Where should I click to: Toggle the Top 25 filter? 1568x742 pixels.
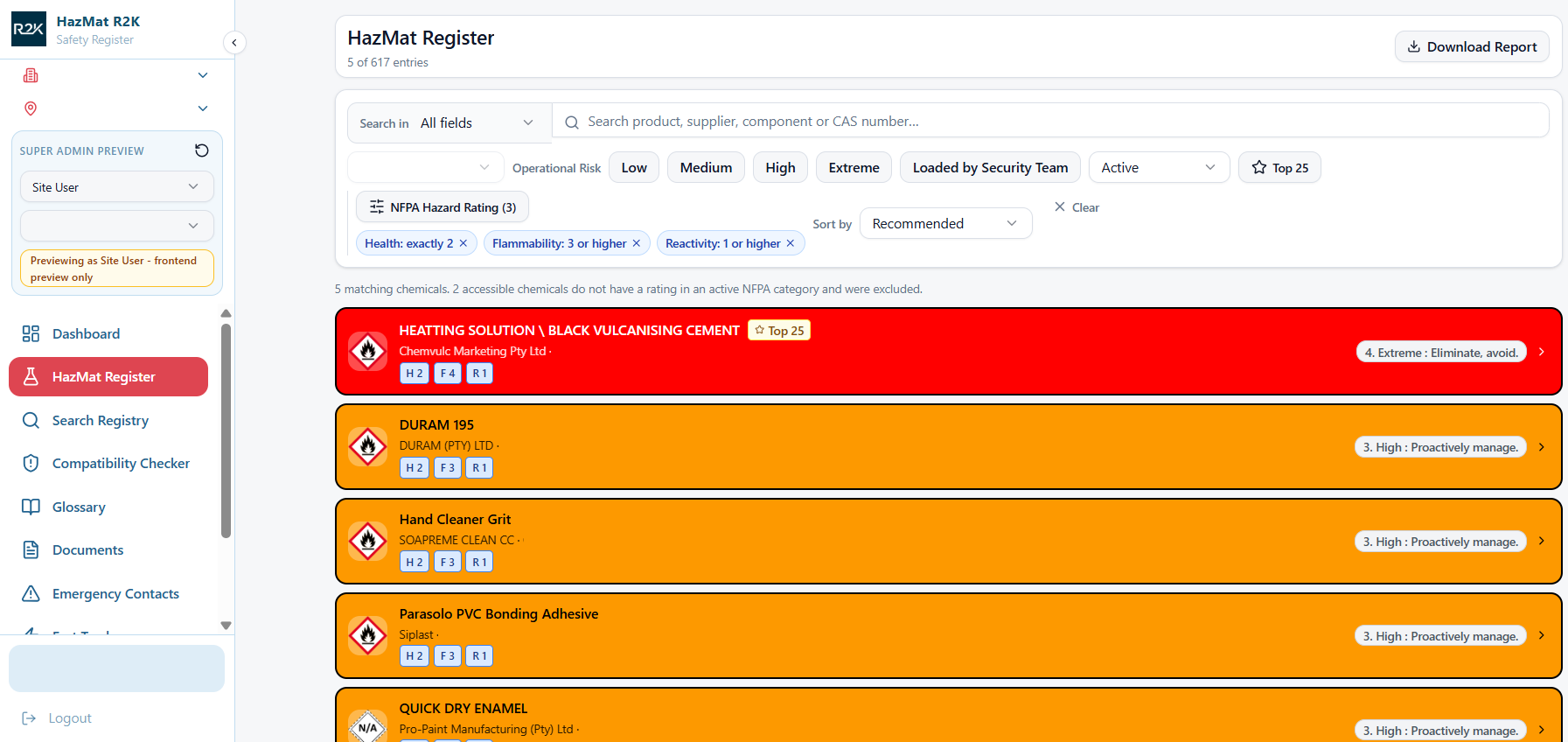point(1279,167)
